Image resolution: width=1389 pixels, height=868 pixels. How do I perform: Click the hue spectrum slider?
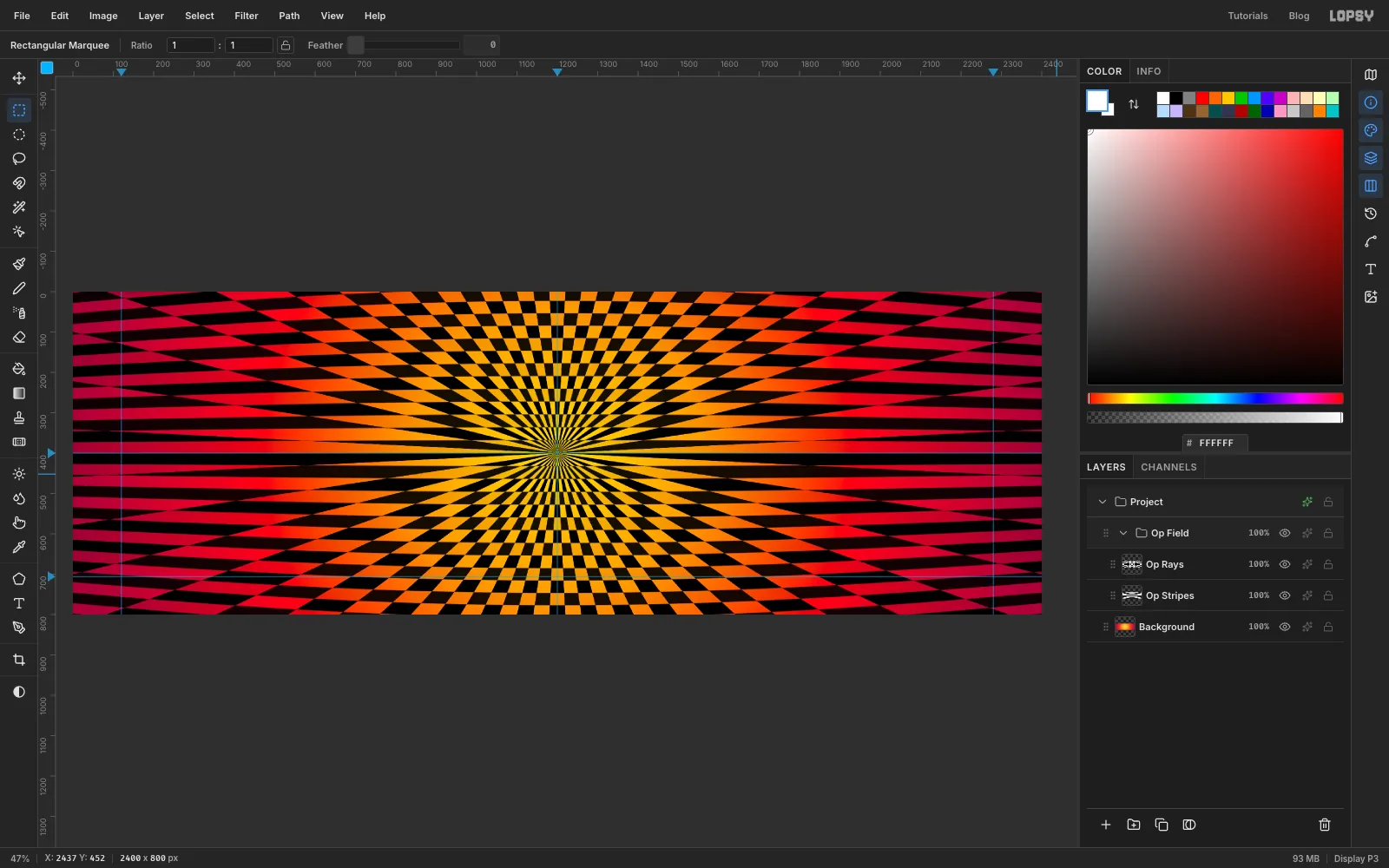point(1215,398)
